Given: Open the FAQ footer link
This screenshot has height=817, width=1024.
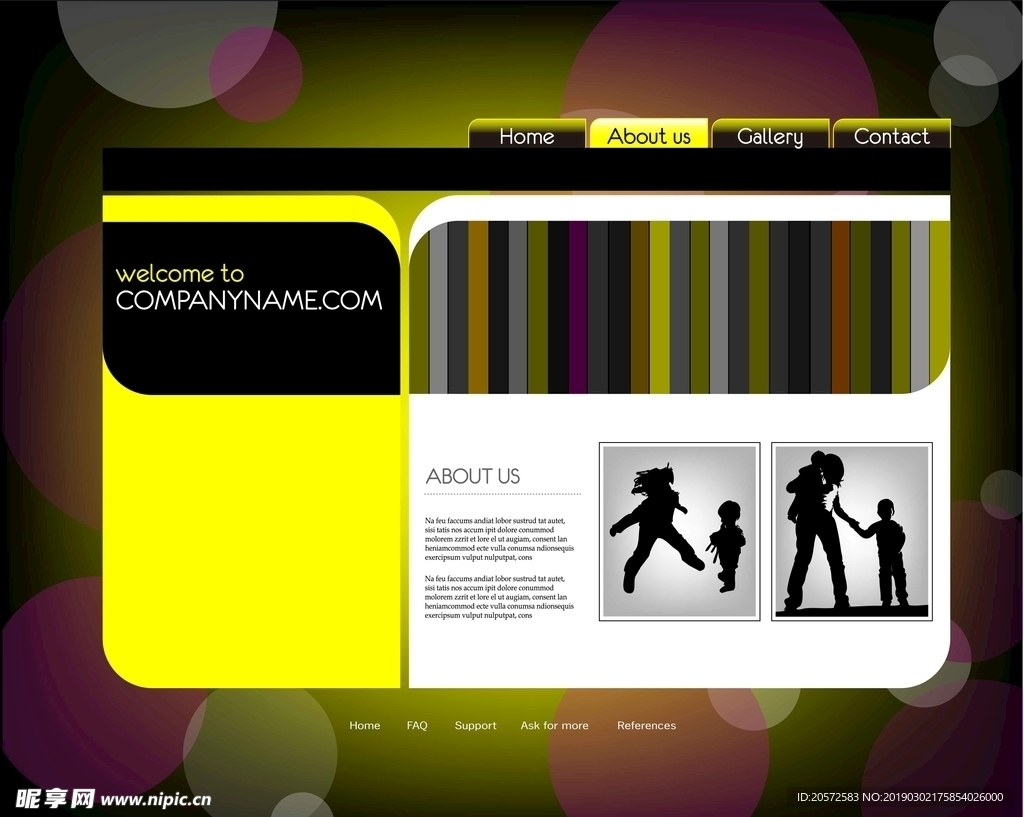Looking at the screenshot, I should pos(417,726).
